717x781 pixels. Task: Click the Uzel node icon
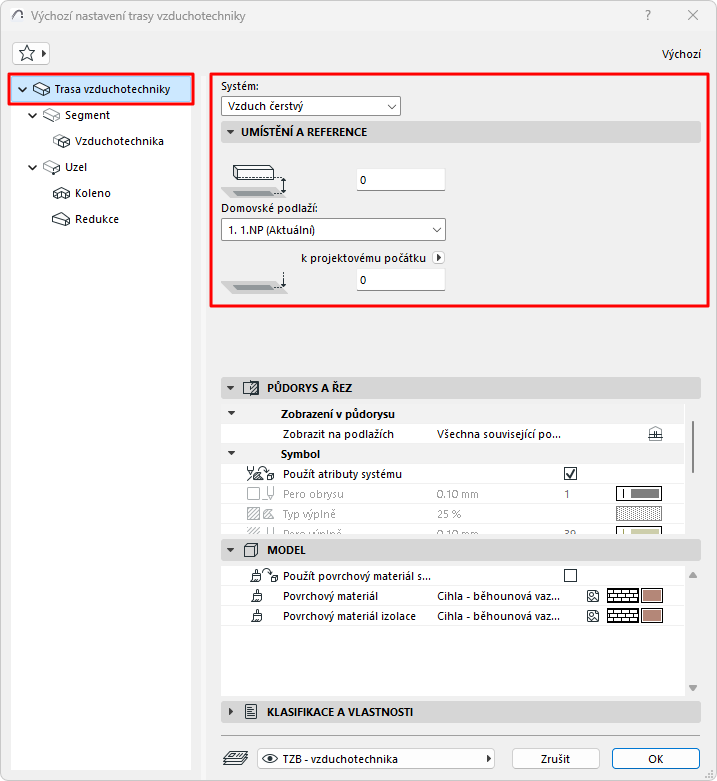[51, 167]
